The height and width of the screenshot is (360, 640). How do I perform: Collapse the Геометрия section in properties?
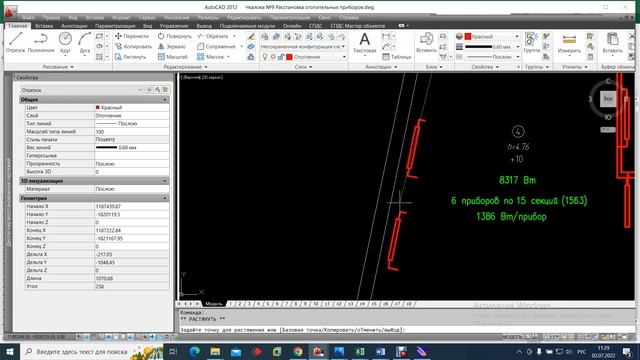(164, 198)
